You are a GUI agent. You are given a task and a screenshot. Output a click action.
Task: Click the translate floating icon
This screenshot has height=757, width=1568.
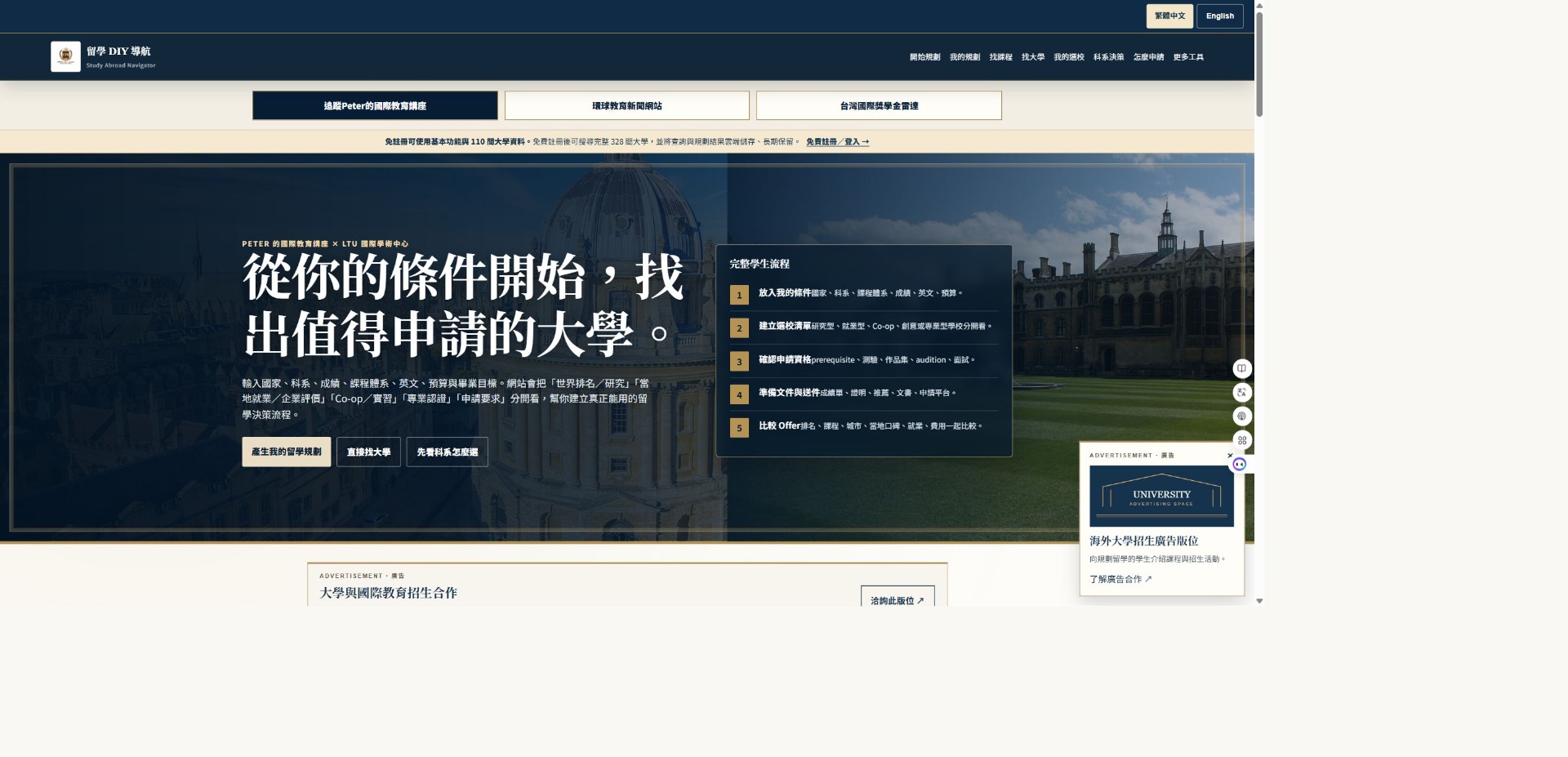click(1241, 392)
